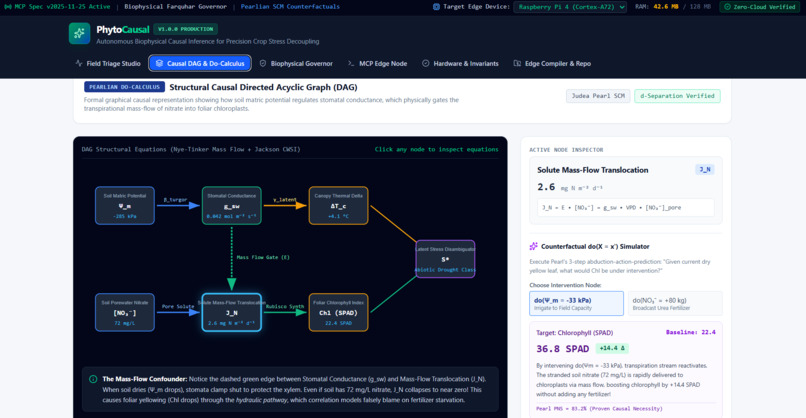The width and height of the screenshot is (806, 418).
Task: Click the Mass-Flow Confounder info icon
Action: [x=93, y=379]
